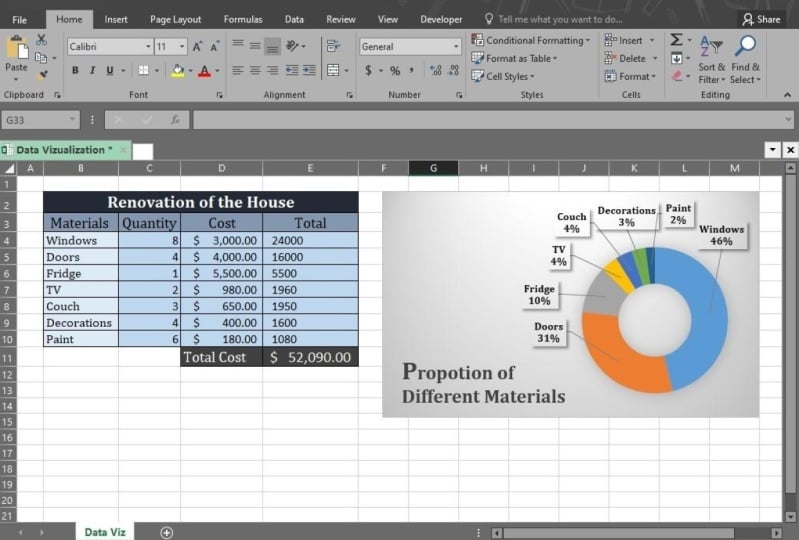This screenshot has height=540, width=799.
Task: Click Top Align icon
Action: (x=238, y=45)
